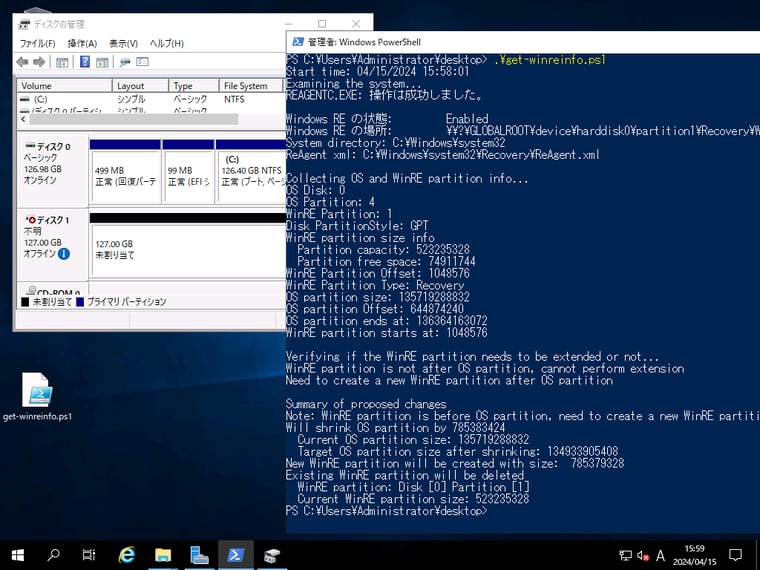Open the ヘルプ(H) menu
The width and height of the screenshot is (760, 570).
coord(166,44)
